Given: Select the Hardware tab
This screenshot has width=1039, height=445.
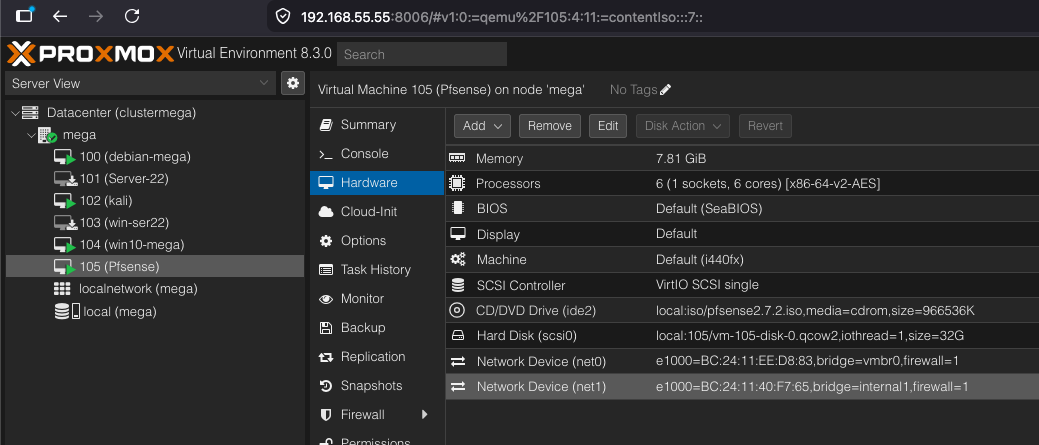Looking at the screenshot, I should (x=377, y=183).
